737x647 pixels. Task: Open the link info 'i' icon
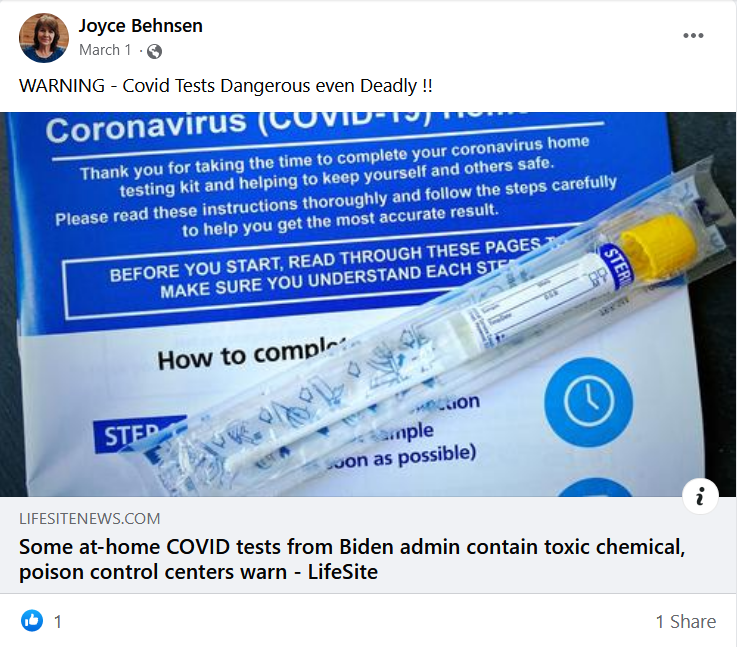pyautogui.click(x=700, y=496)
